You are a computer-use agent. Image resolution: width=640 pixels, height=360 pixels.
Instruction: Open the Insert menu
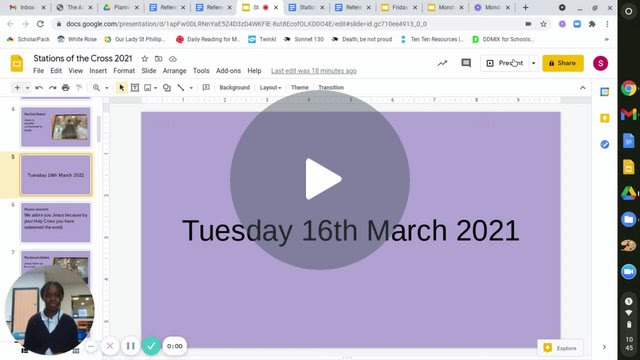[98, 71]
